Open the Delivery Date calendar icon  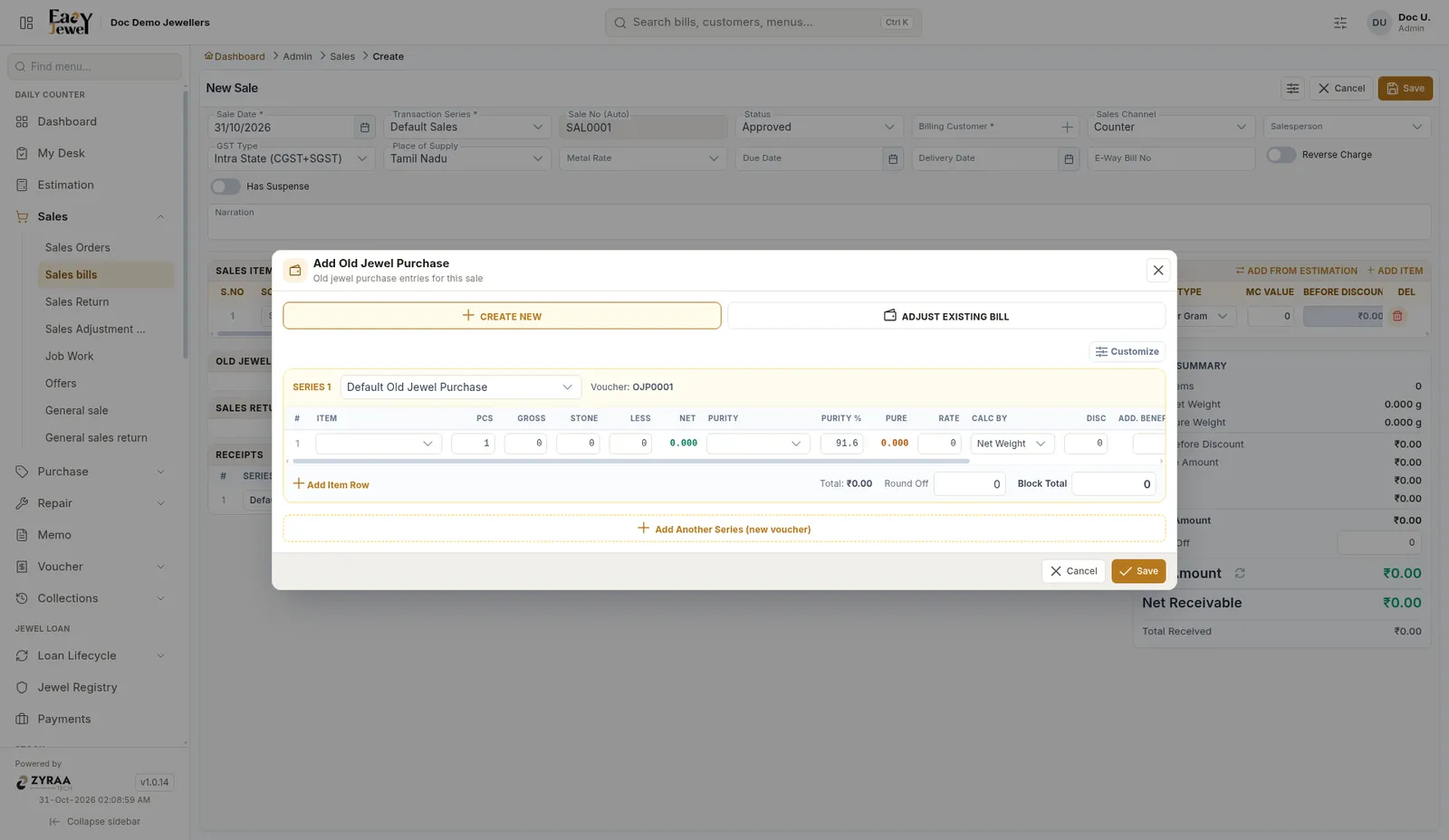[1069, 159]
